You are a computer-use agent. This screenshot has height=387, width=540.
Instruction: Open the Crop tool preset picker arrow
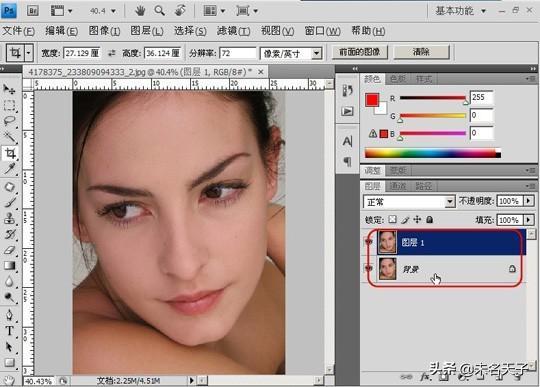[x=29, y=53]
